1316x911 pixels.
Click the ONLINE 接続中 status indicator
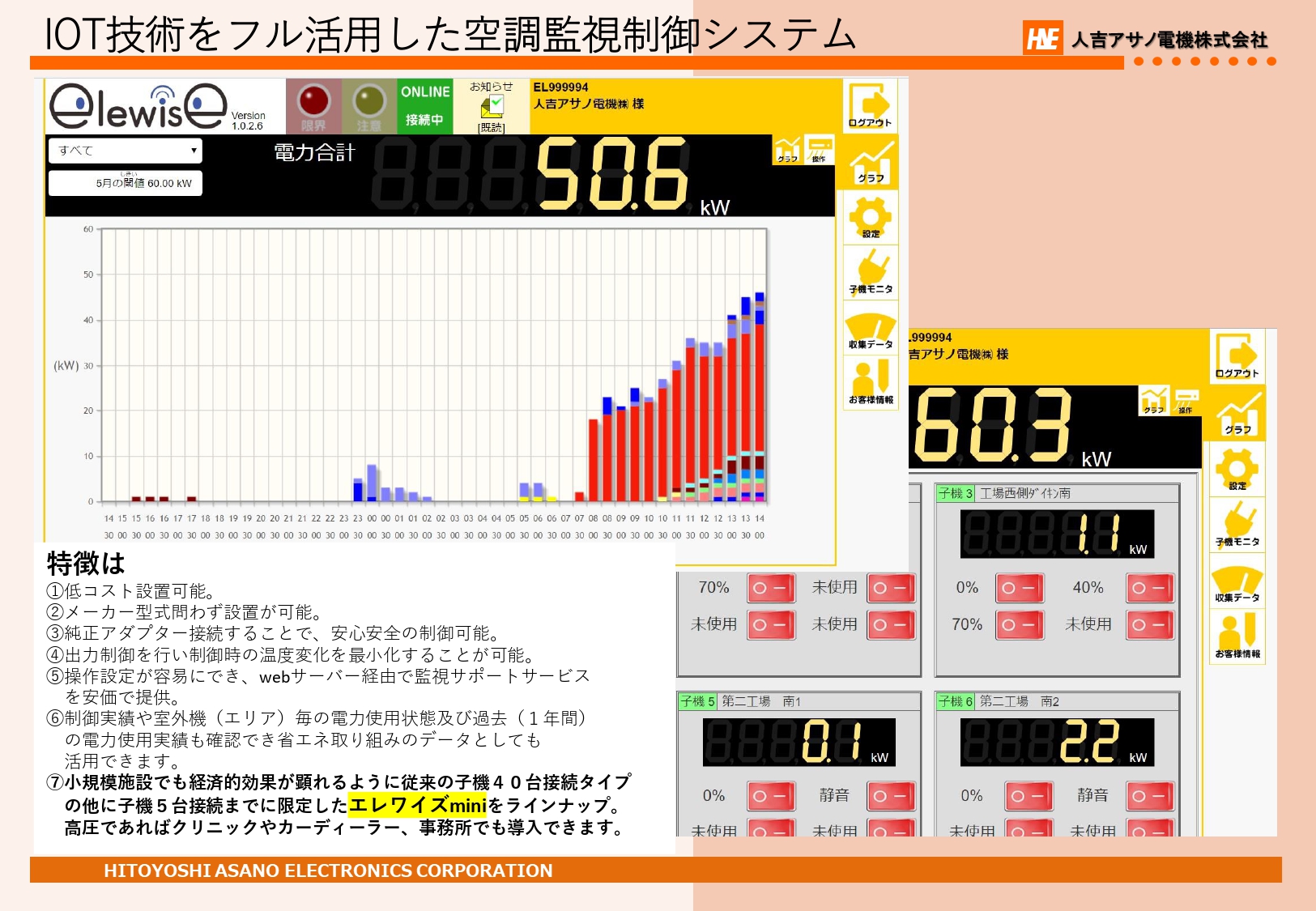[424, 106]
